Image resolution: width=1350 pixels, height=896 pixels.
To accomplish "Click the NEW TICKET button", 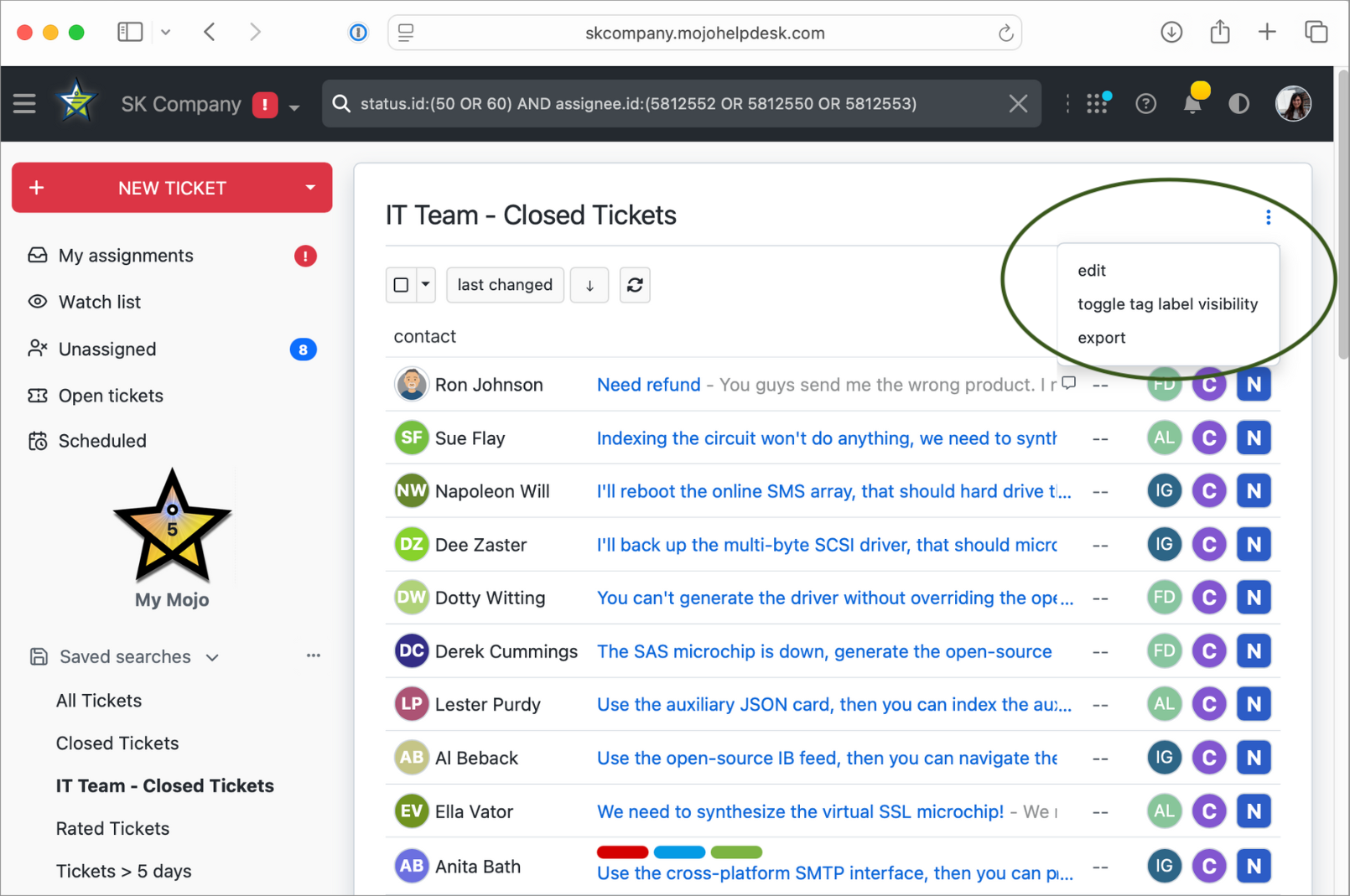I will (164, 188).
